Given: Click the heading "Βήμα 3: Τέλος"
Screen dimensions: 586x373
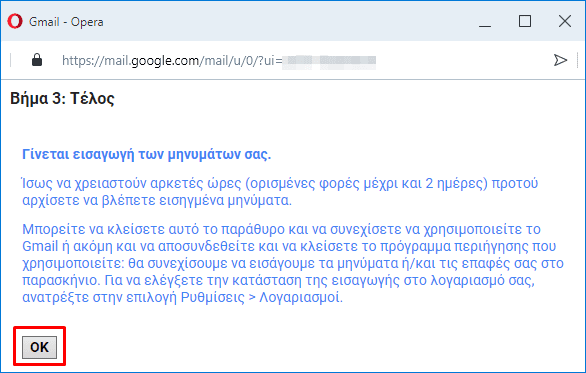Looking at the screenshot, I should [x=62, y=99].
